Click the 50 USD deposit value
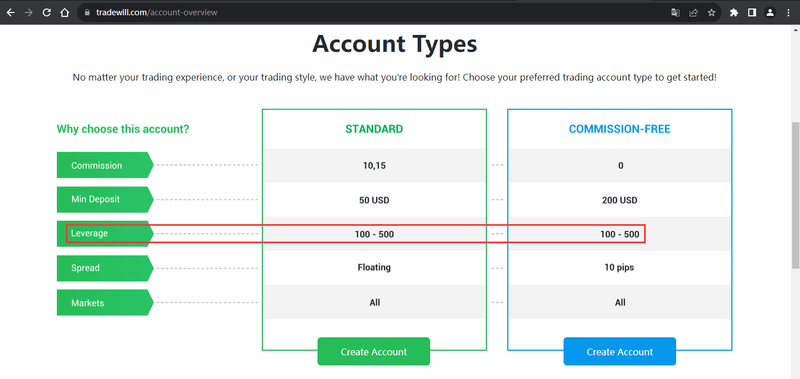The image size is (800, 379). tap(374, 200)
